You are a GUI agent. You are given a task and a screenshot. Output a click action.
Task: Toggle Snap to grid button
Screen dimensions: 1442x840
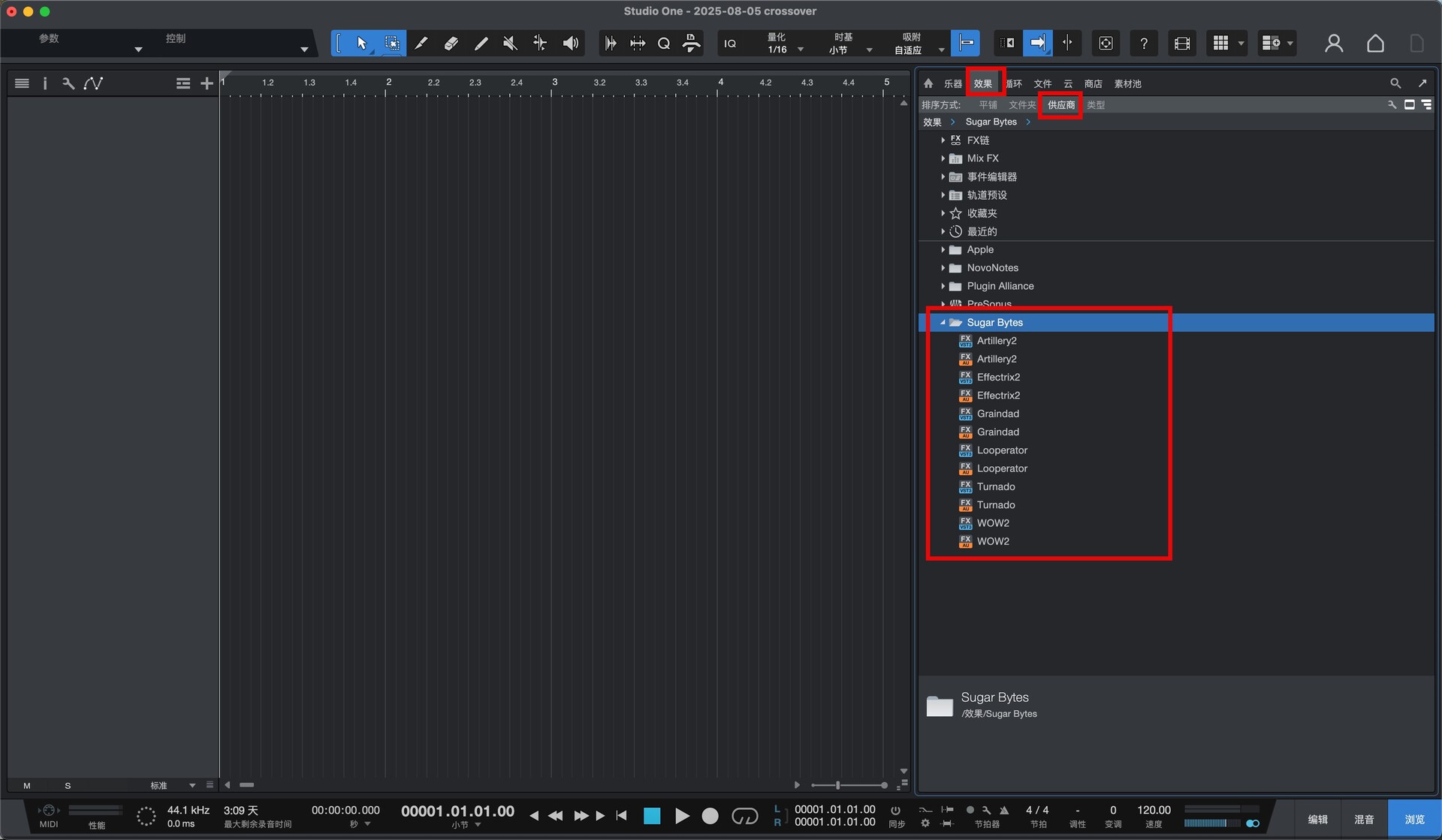965,44
